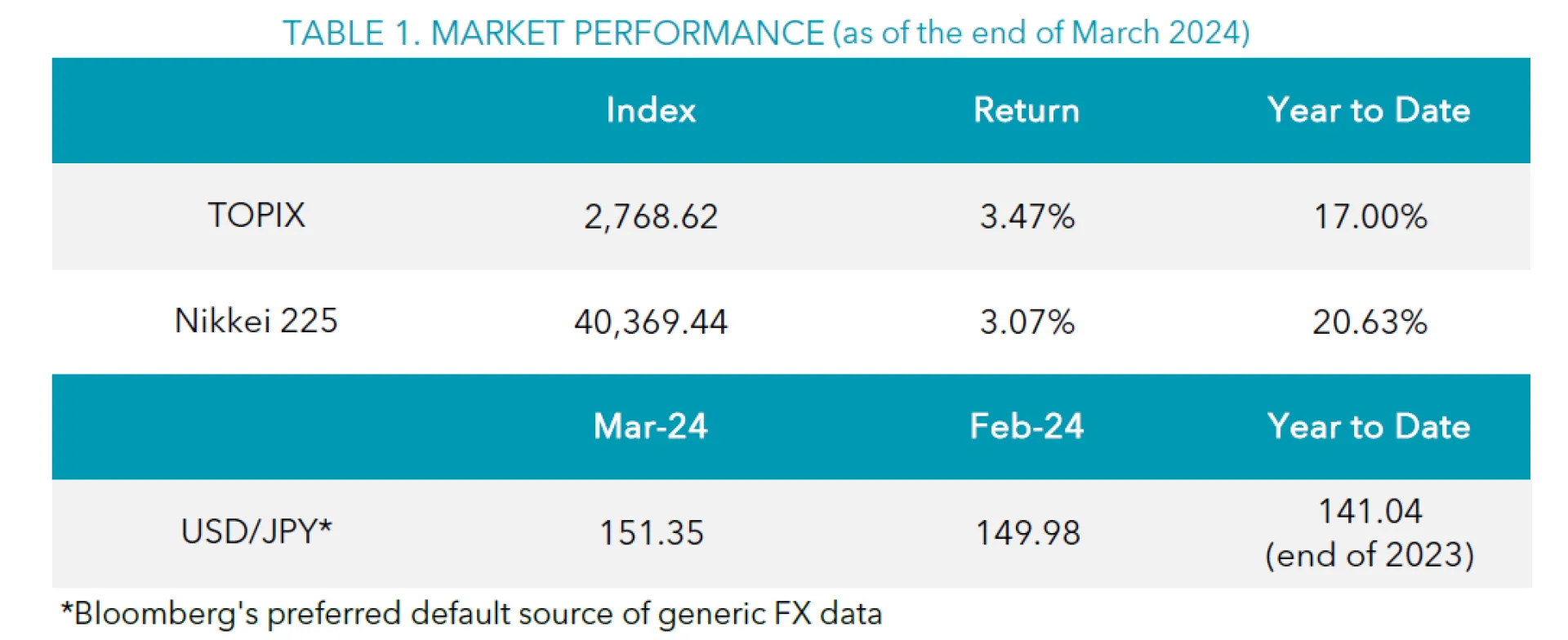Click the Table 1 Market Performance title

(x=765, y=33)
